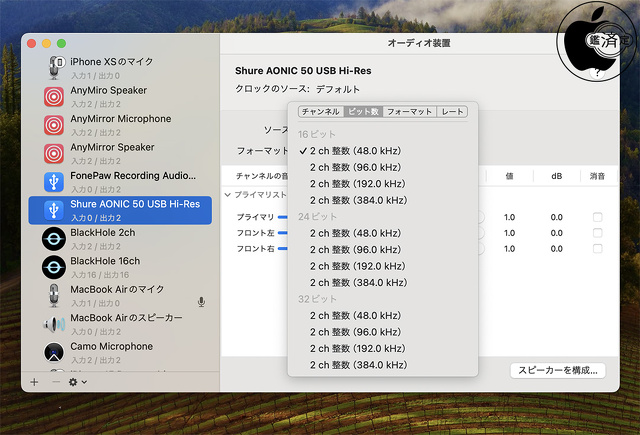This screenshot has width=640, height=435.
Task: Select the AnyMirror Microphone icon
Action: click(54, 125)
